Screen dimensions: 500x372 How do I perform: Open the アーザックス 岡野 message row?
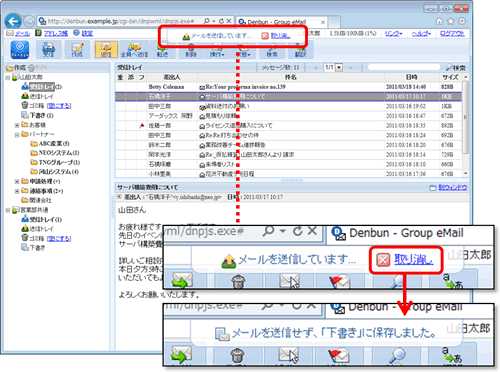(x=289, y=116)
